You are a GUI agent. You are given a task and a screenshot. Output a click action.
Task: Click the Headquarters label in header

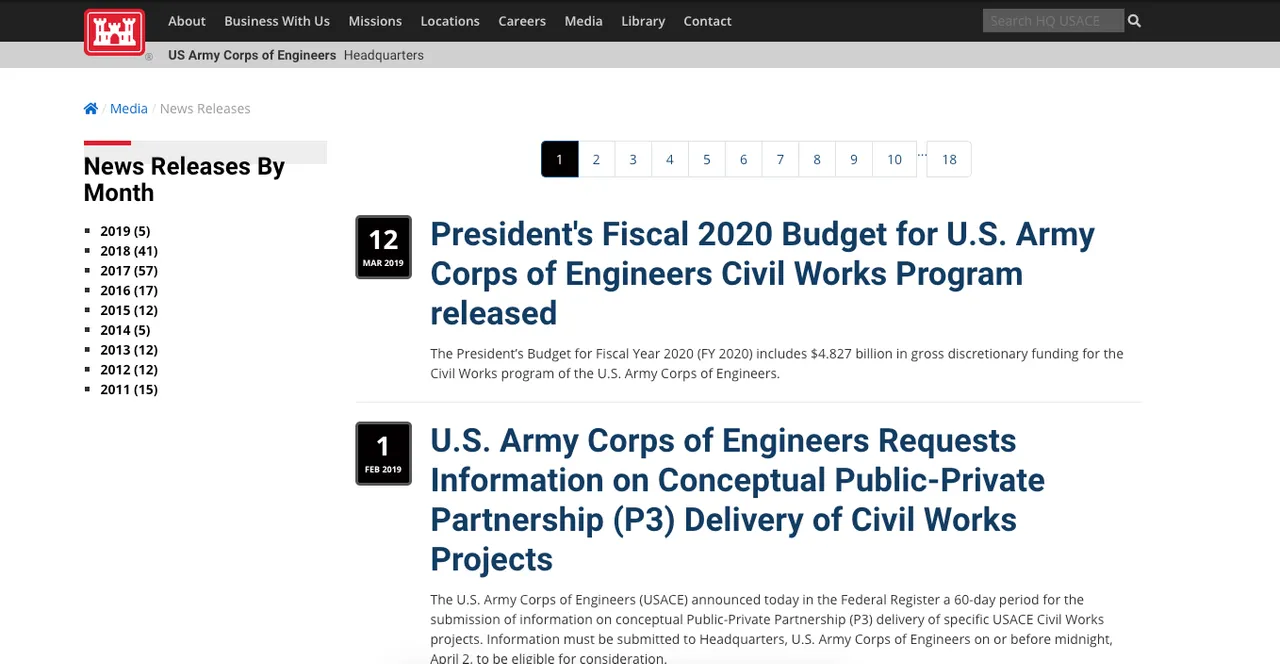(x=384, y=55)
